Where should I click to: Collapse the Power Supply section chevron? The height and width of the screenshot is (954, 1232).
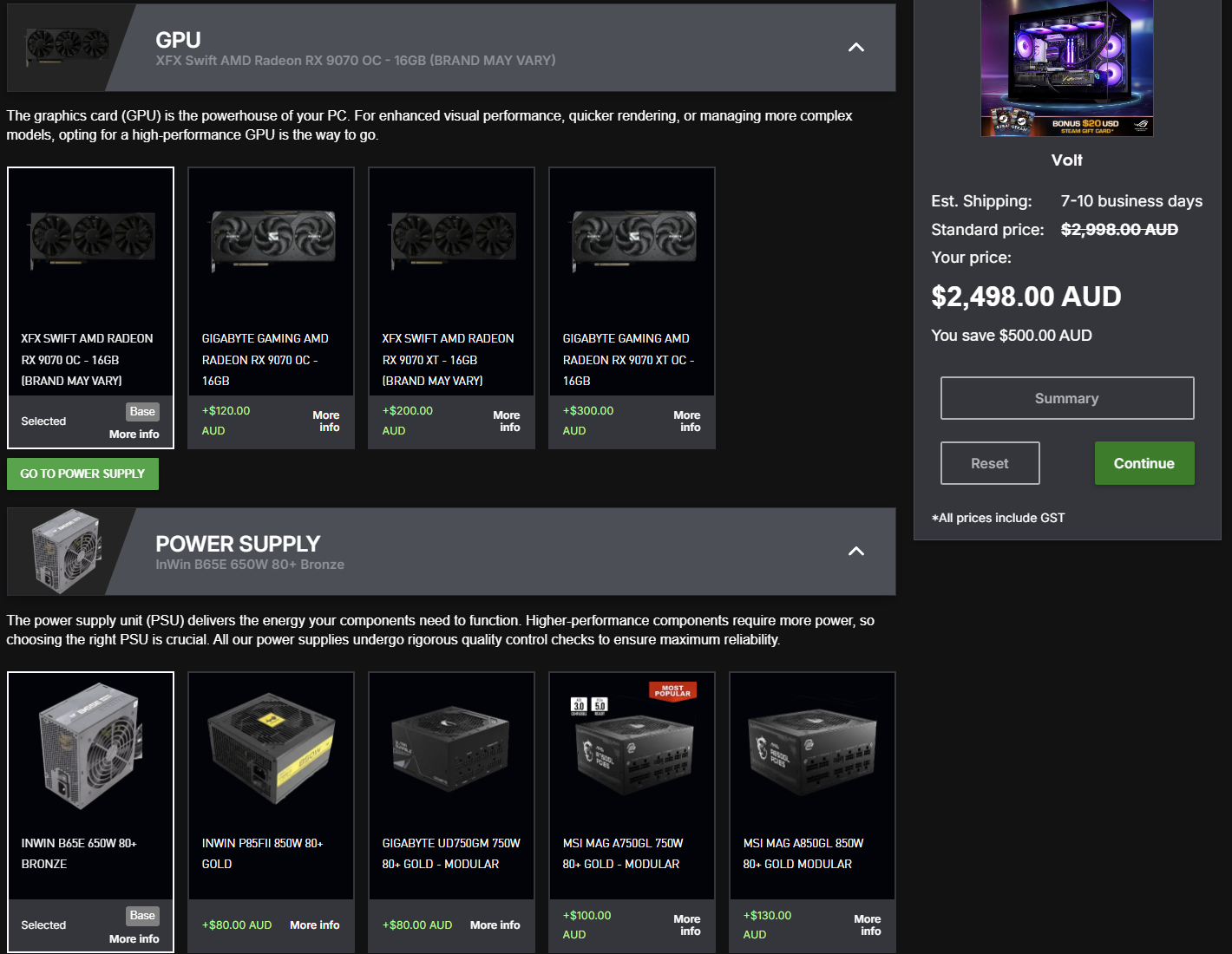[x=855, y=552]
